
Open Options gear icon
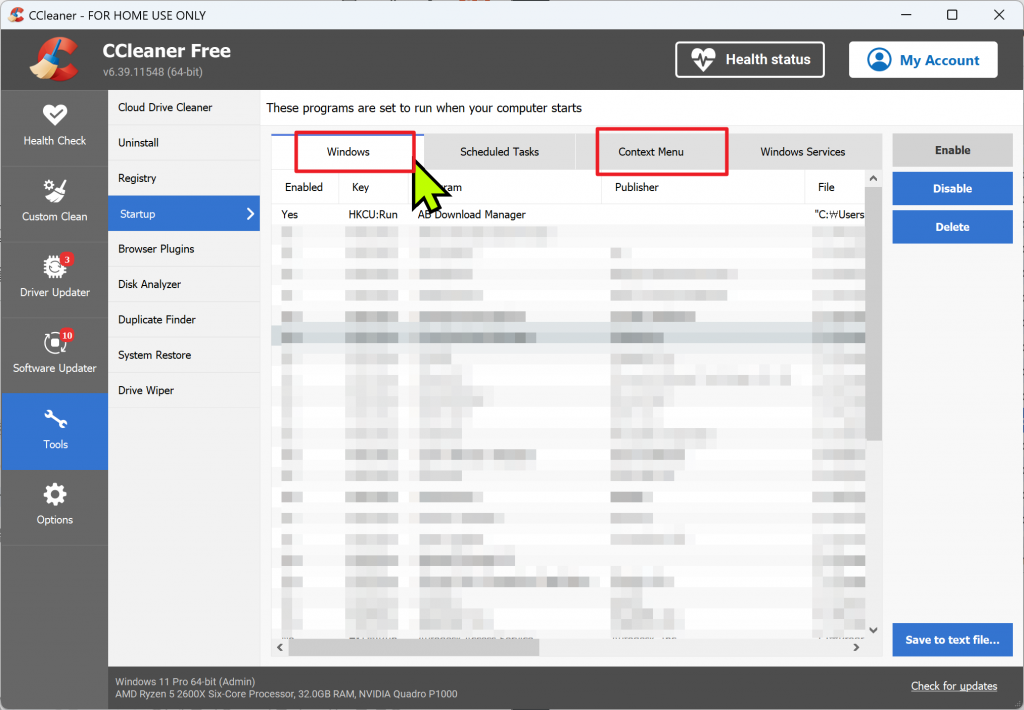pos(54,494)
